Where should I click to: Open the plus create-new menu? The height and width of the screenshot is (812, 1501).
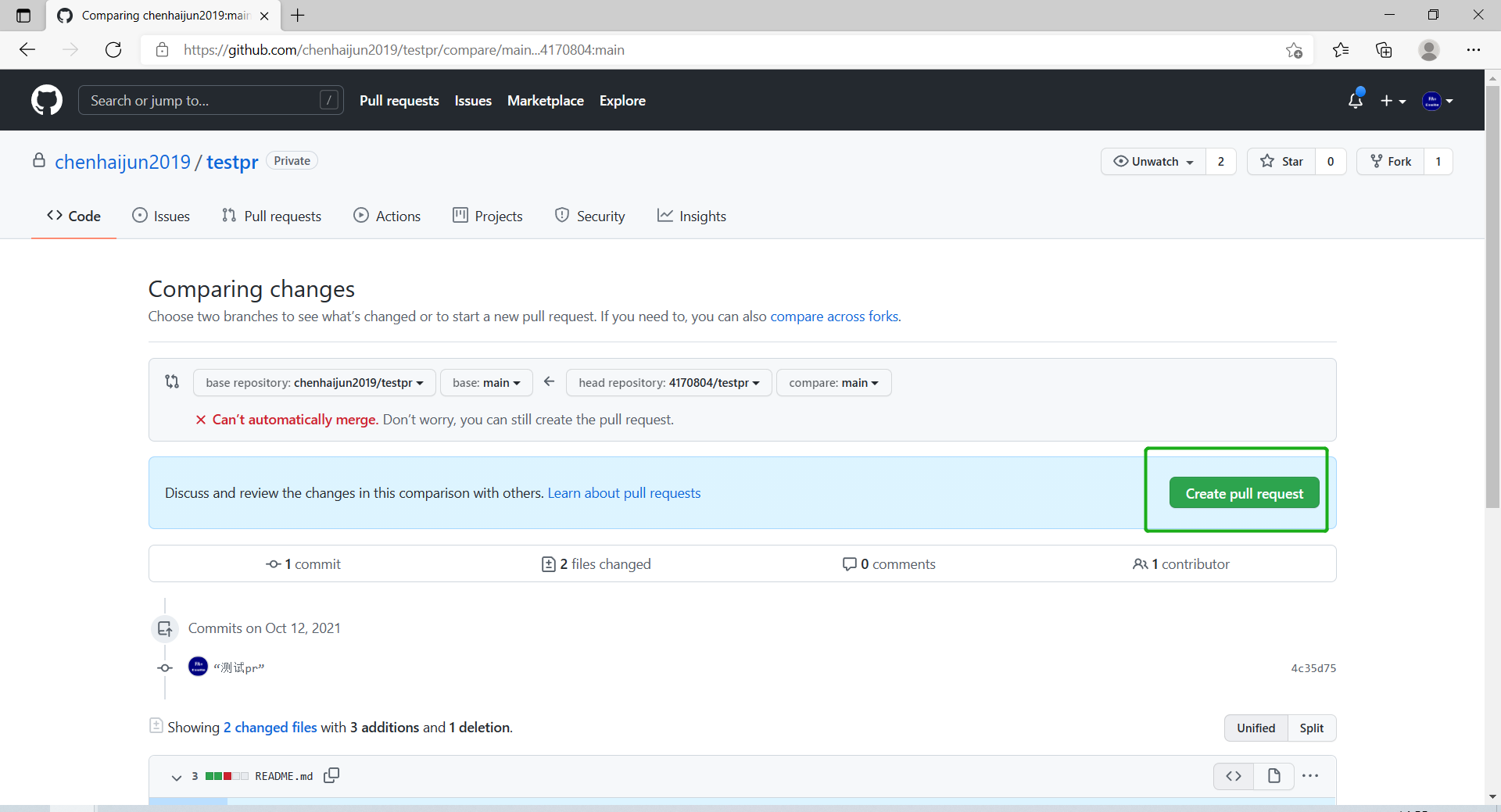click(1393, 101)
